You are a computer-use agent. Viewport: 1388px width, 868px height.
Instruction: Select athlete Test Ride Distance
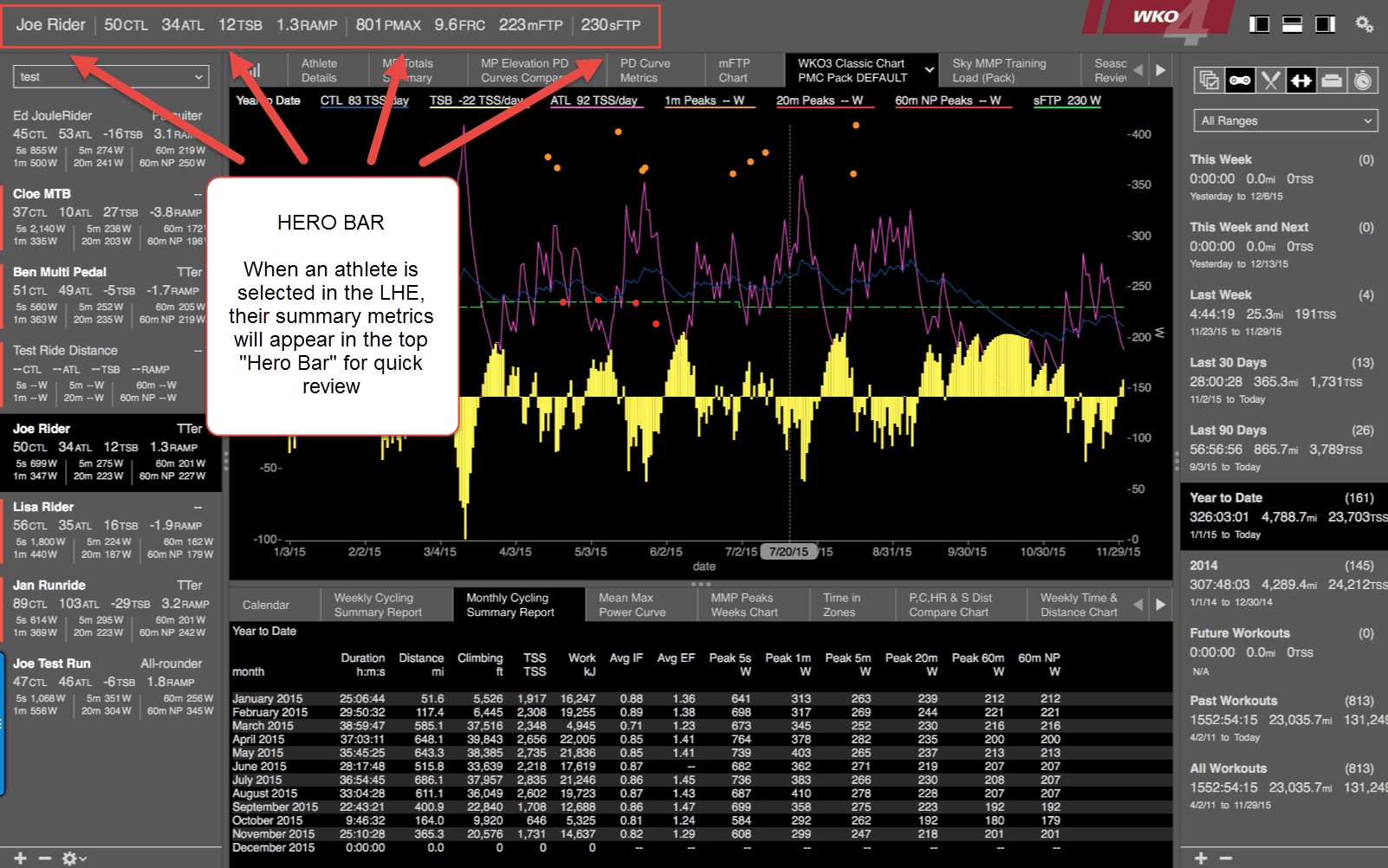point(110,374)
